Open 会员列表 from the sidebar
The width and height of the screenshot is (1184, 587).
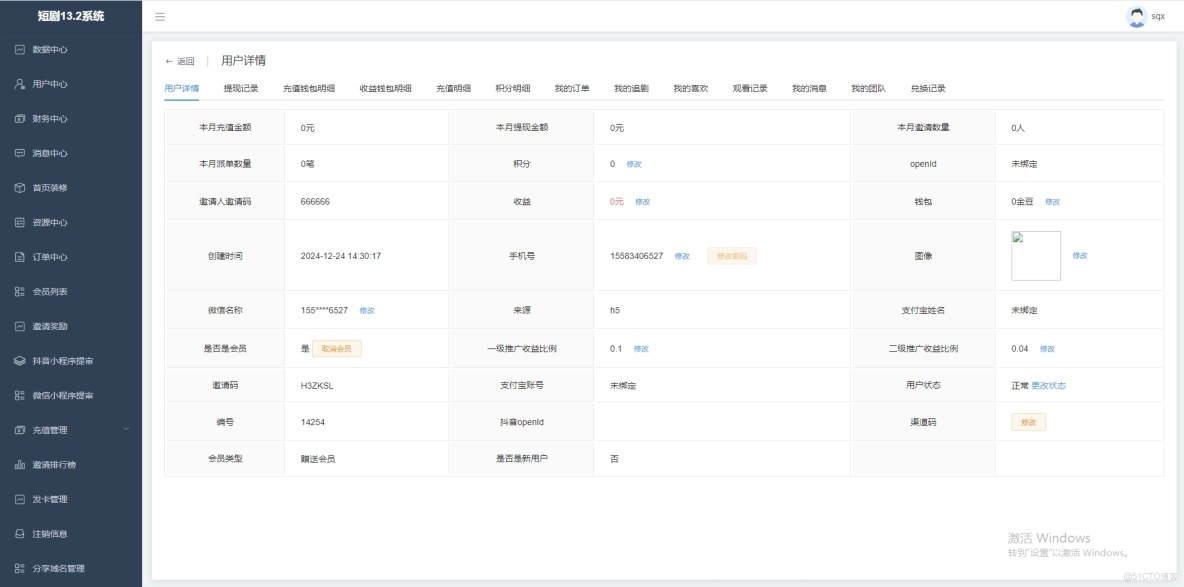pyautogui.click(x=51, y=291)
